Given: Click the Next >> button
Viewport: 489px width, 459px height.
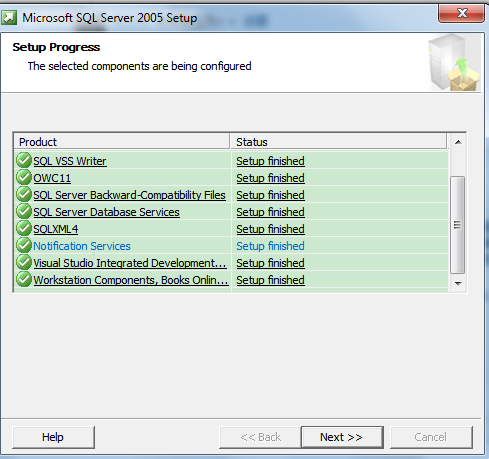Looking at the screenshot, I should (342, 437).
